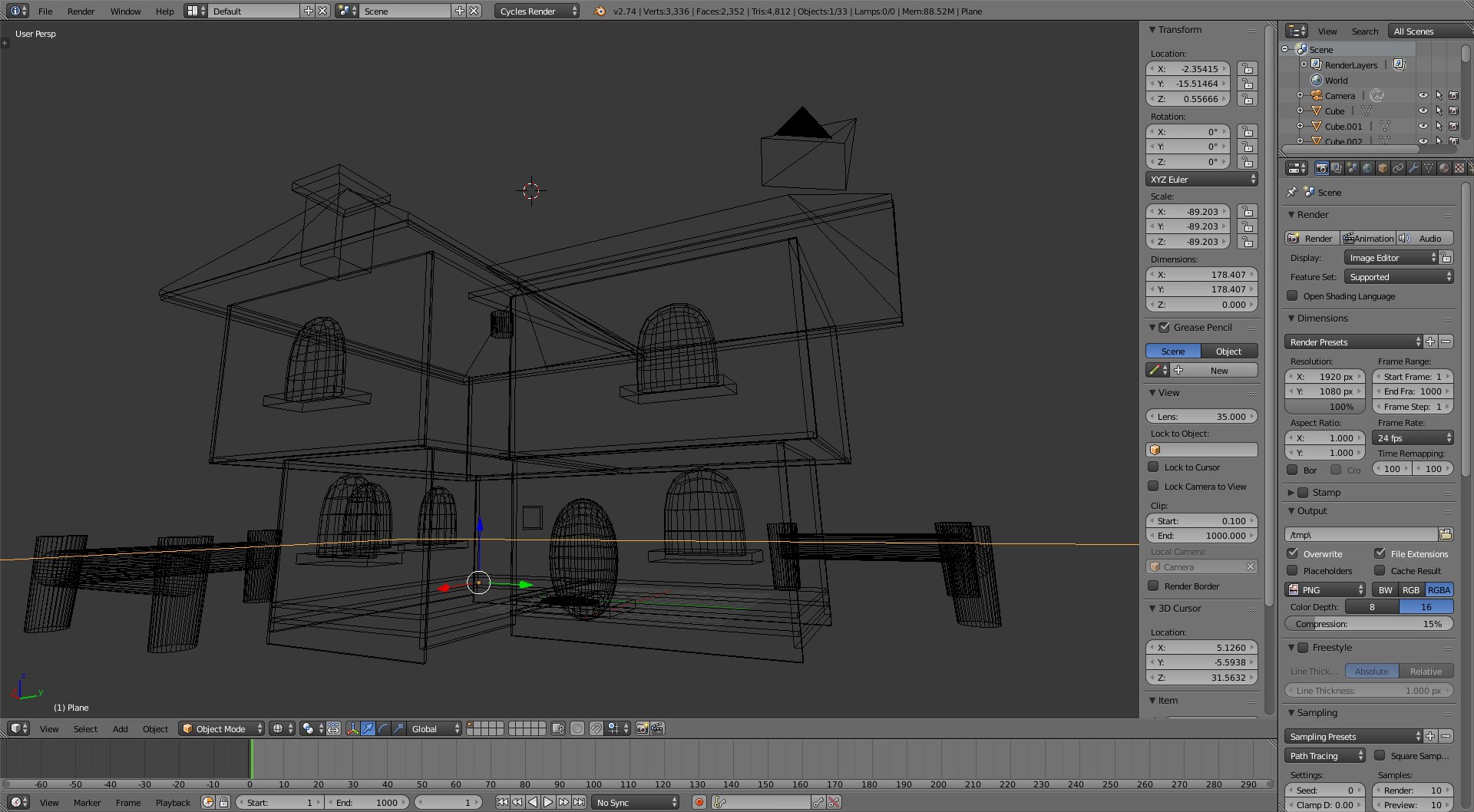The width and height of the screenshot is (1474, 812).
Task: Enable Open Shading Language checkbox
Action: [1292, 295]
